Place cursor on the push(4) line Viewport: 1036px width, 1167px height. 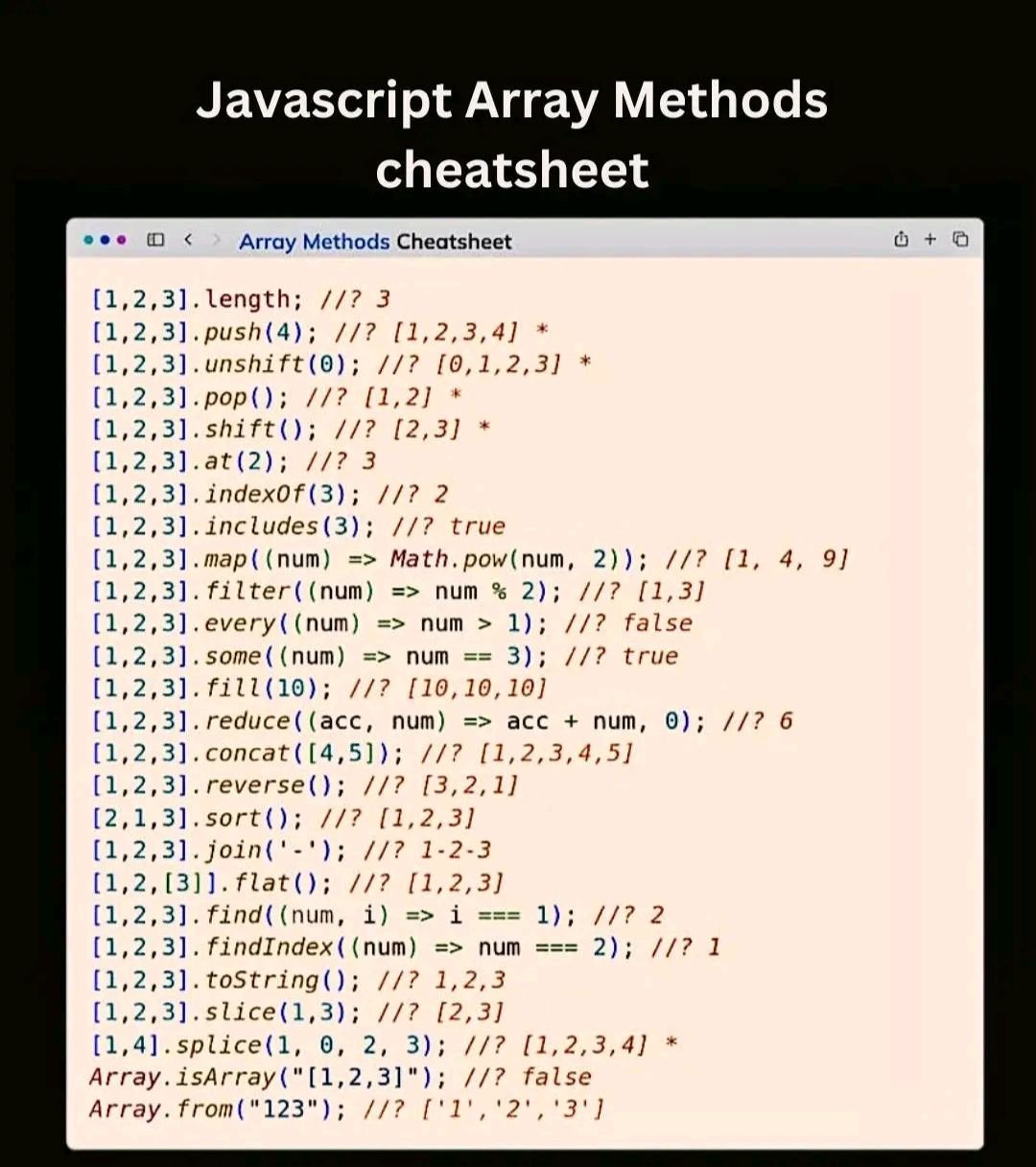pyautogui.click(x=319, y=333)
